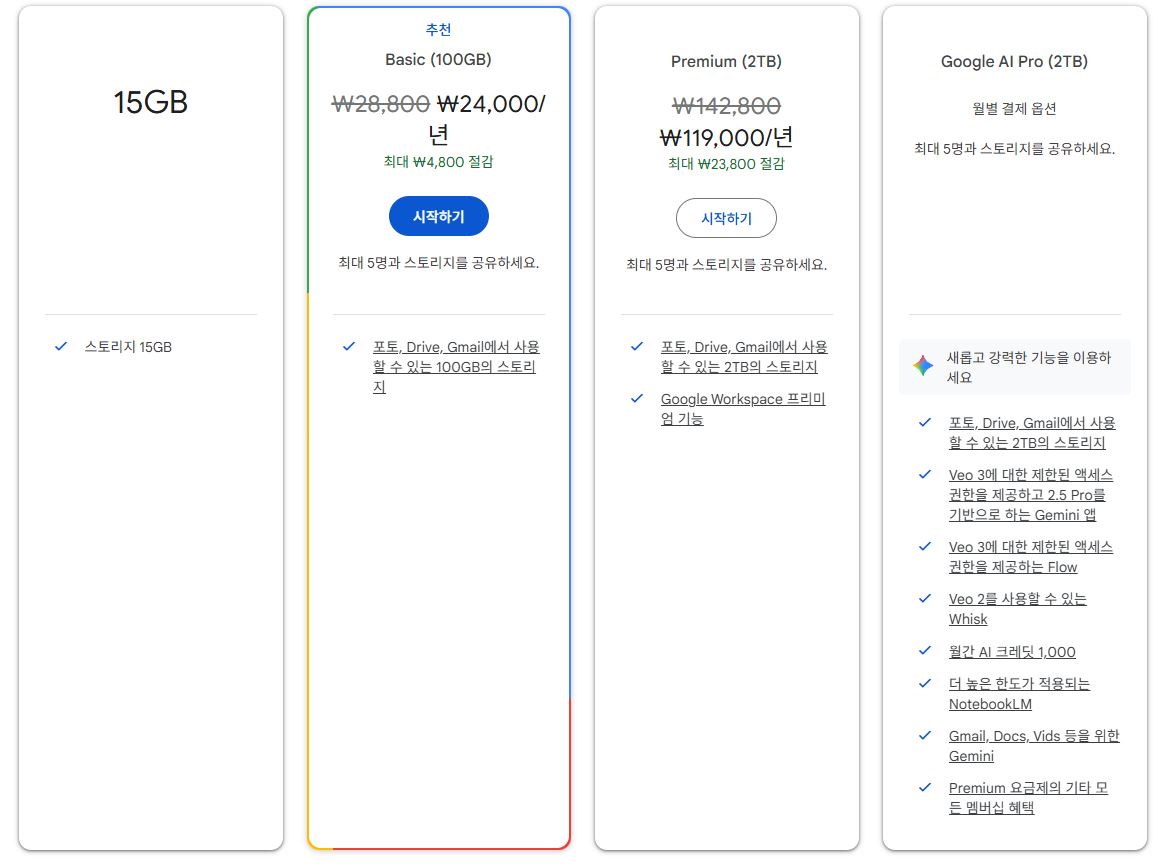Click checkmark beside AI Pro 2TB storage feature
The image size is (1170, 866).
925,422
